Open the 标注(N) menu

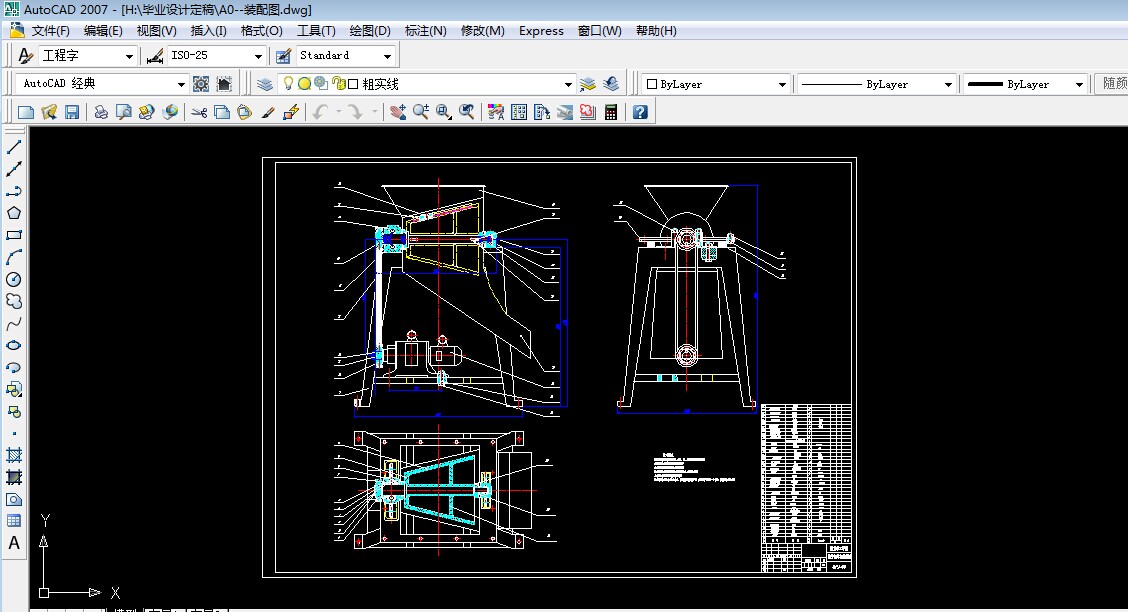425,31
